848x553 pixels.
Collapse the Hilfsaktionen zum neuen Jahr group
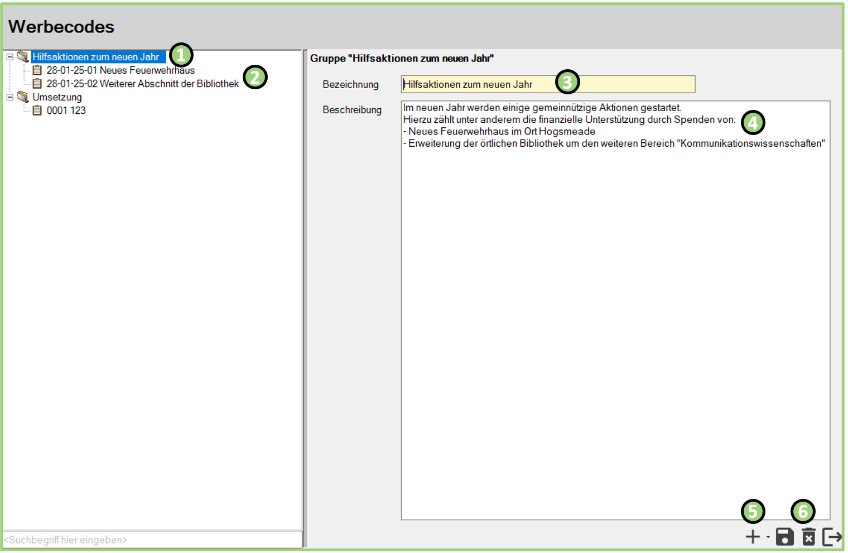pyautogui.click(x=9, y=57)
